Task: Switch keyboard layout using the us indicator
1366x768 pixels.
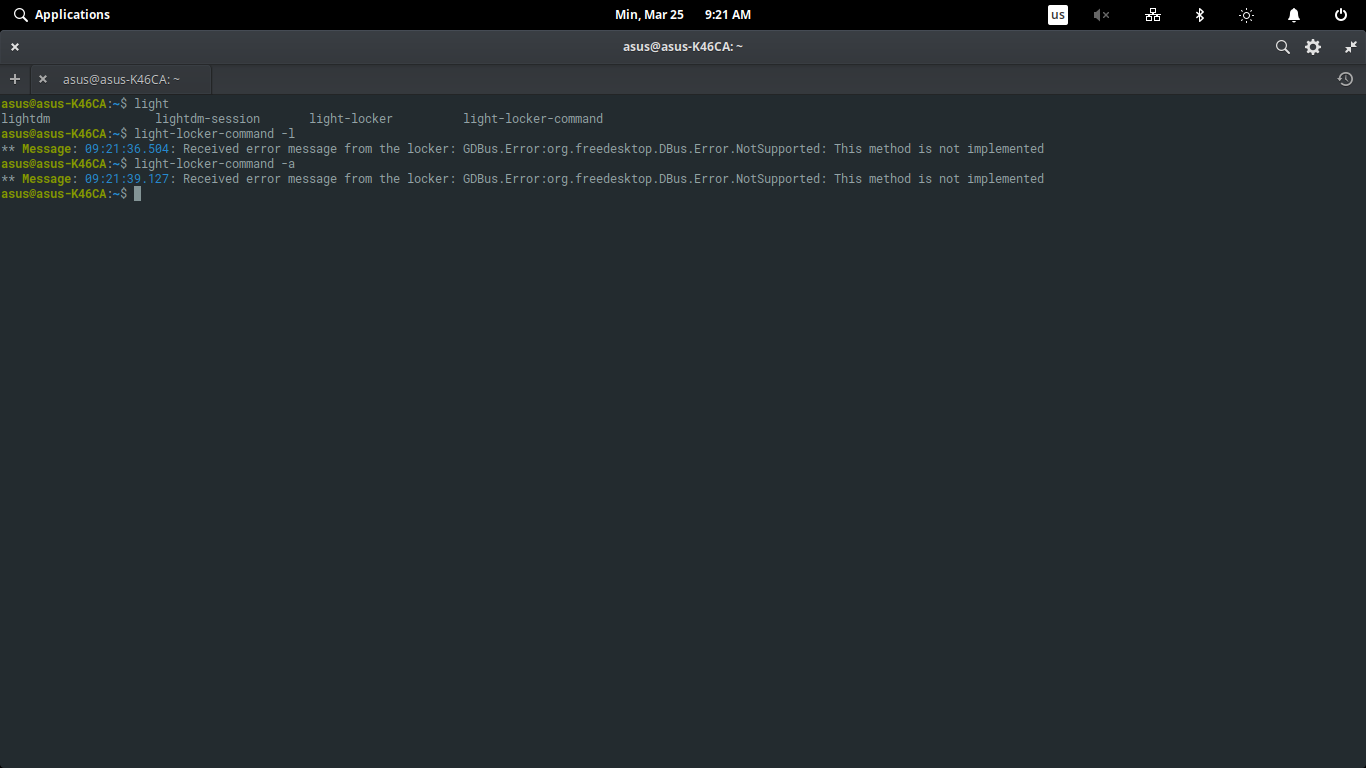Action: pos(1057,14)
